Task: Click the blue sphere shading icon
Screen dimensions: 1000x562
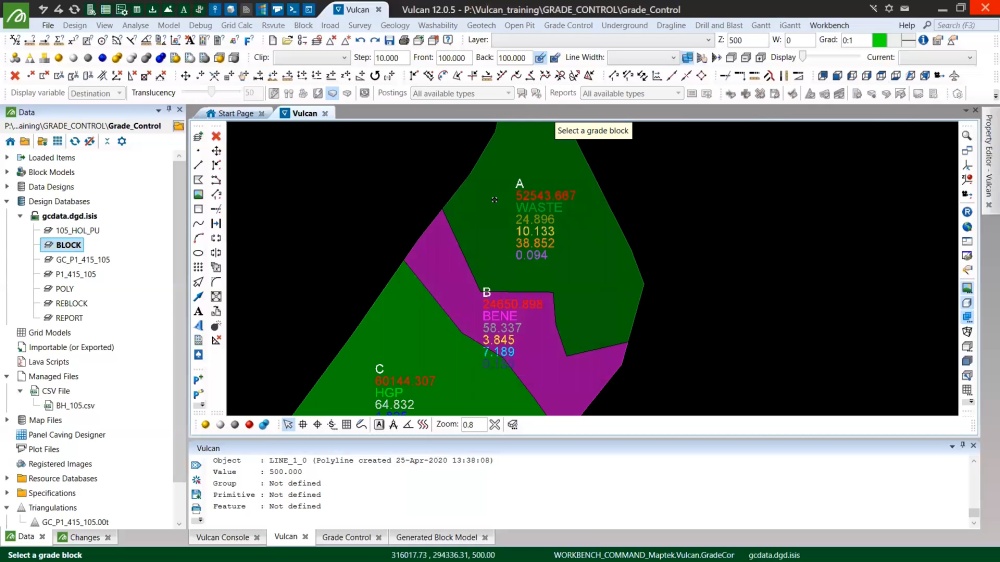Action: pos(102,58)
